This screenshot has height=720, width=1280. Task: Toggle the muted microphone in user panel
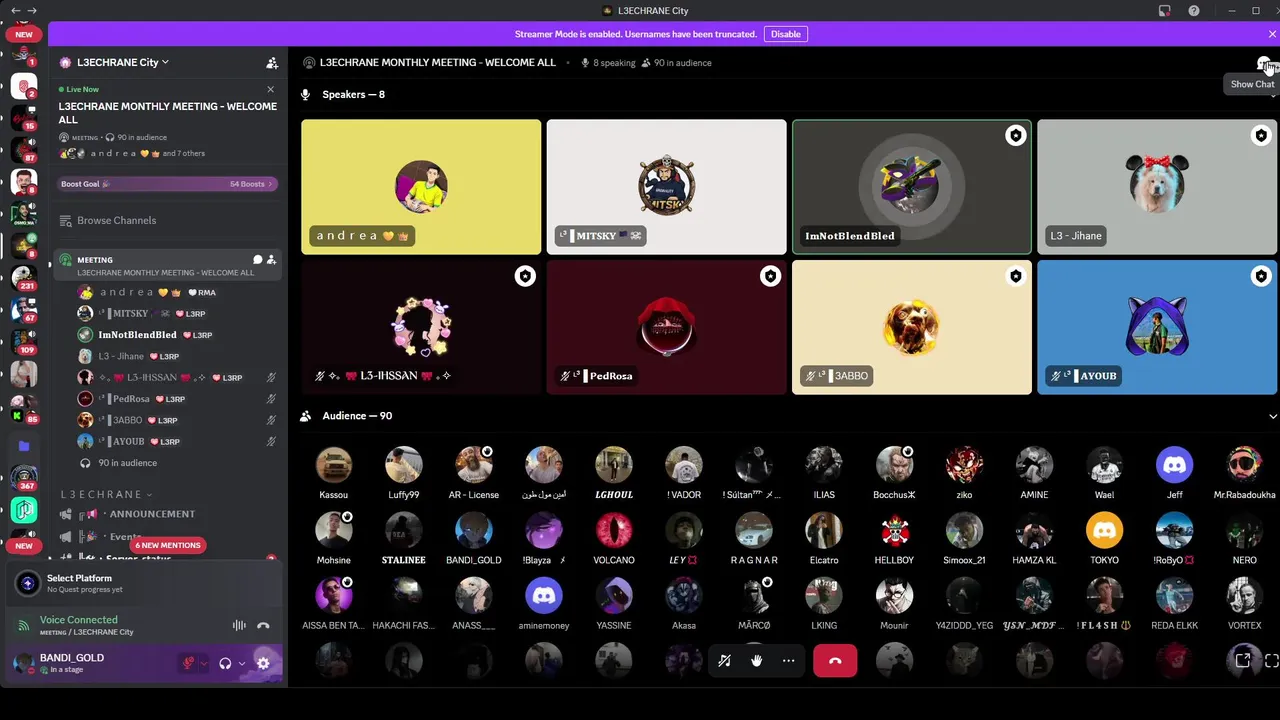[x=188, y=663]
